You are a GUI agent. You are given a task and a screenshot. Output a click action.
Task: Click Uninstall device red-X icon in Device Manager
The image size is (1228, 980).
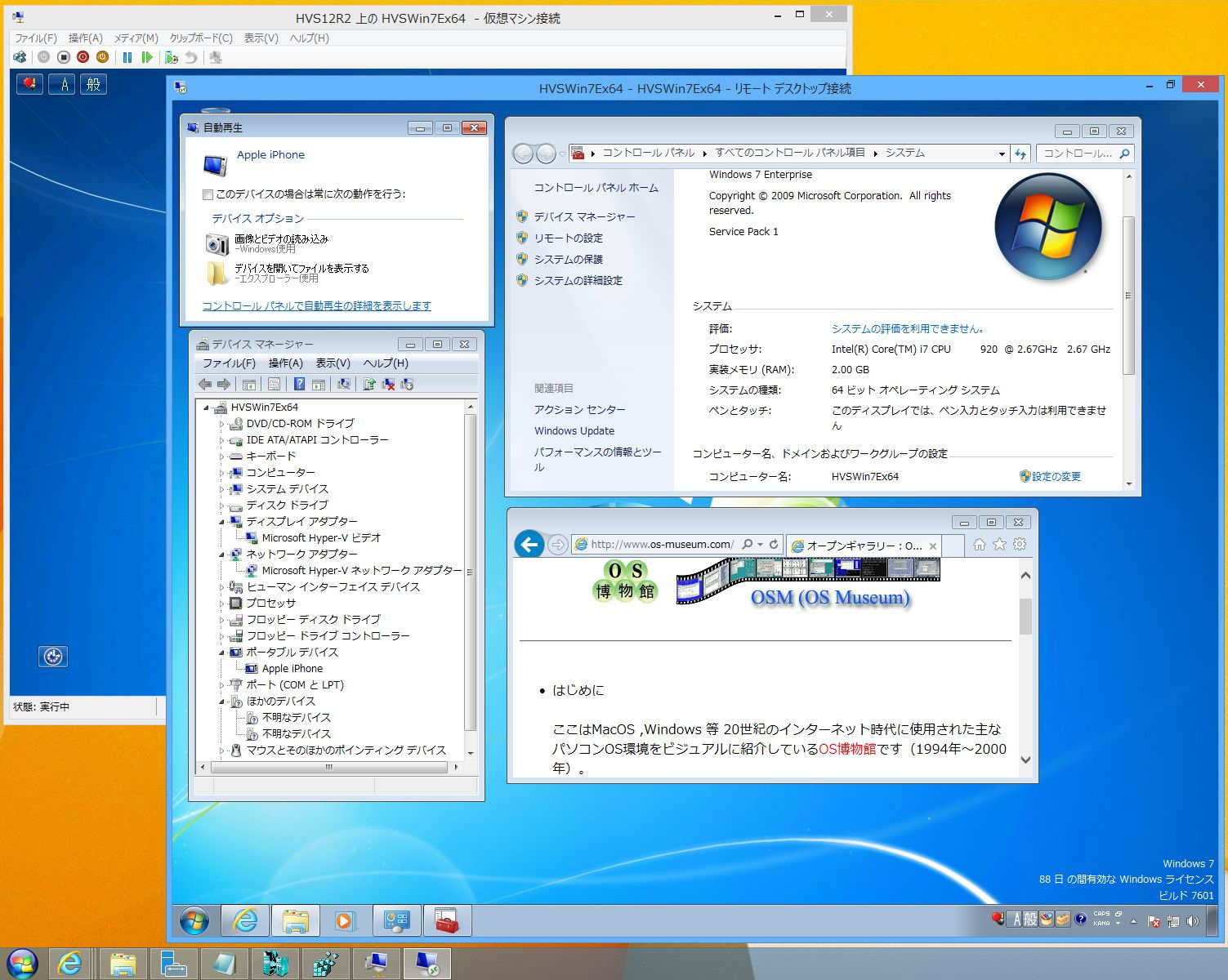(x=388, y=384)
